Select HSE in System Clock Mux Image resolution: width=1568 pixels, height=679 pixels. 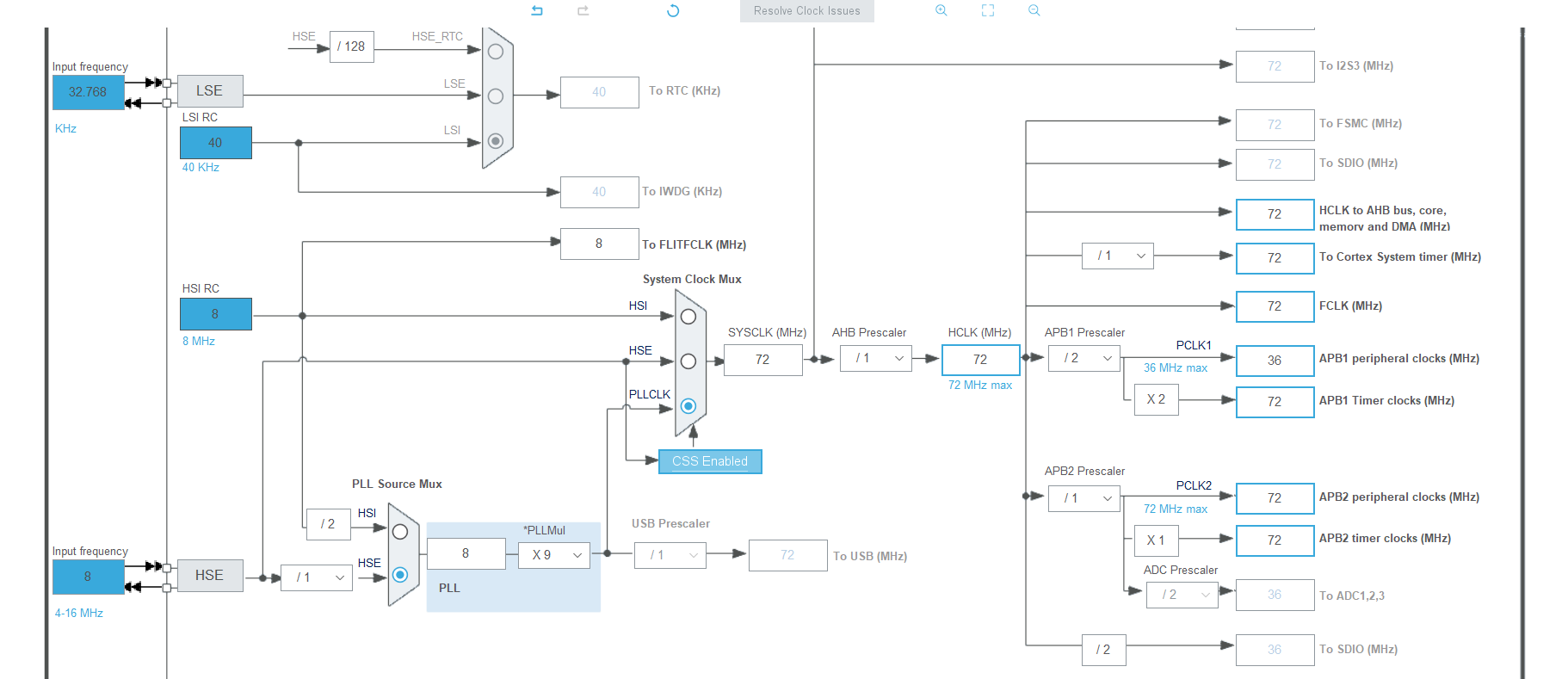(x=688, y=361)
